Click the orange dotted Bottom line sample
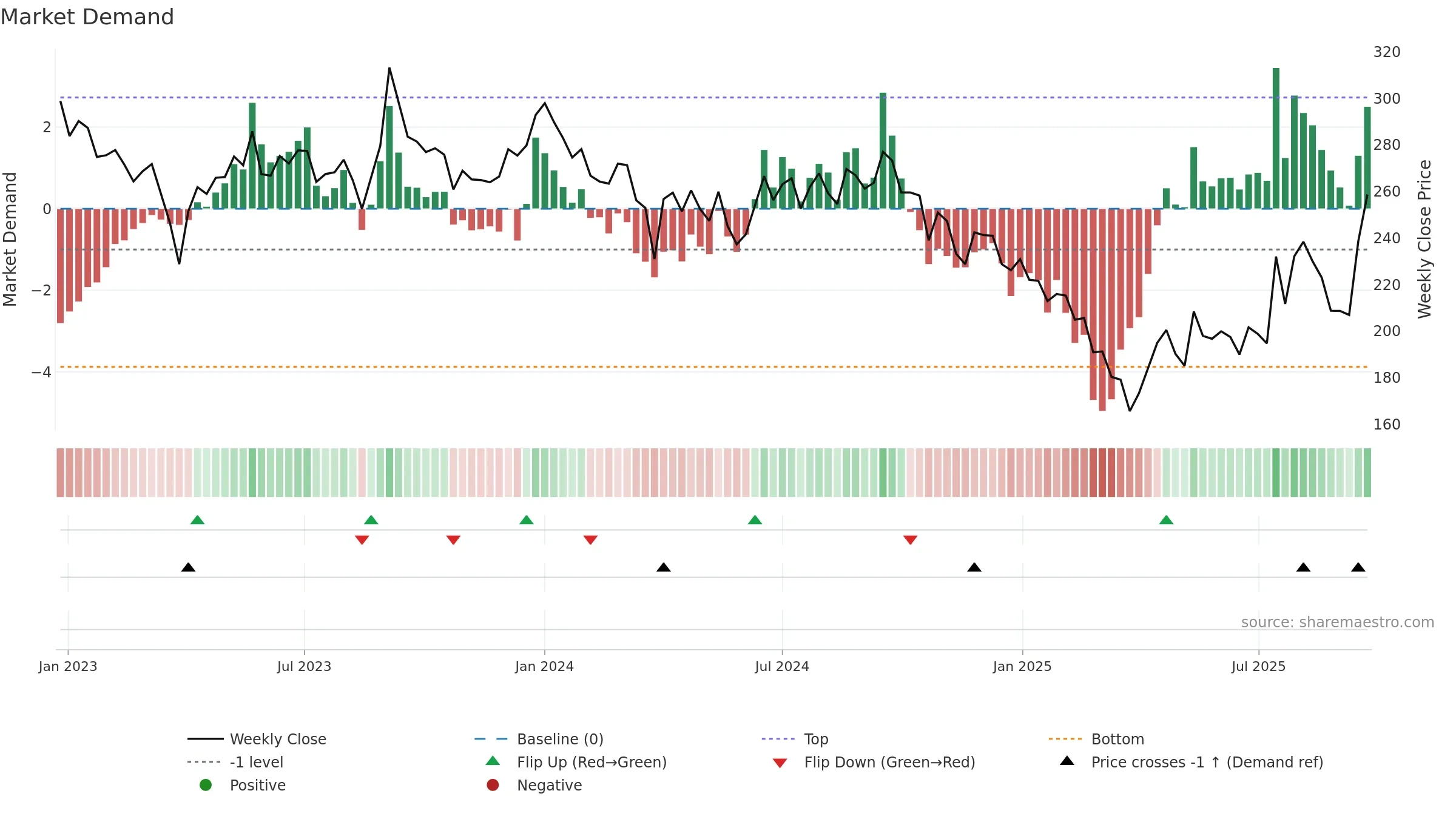Screen dimensions: 1456x819 (1065, 739)
